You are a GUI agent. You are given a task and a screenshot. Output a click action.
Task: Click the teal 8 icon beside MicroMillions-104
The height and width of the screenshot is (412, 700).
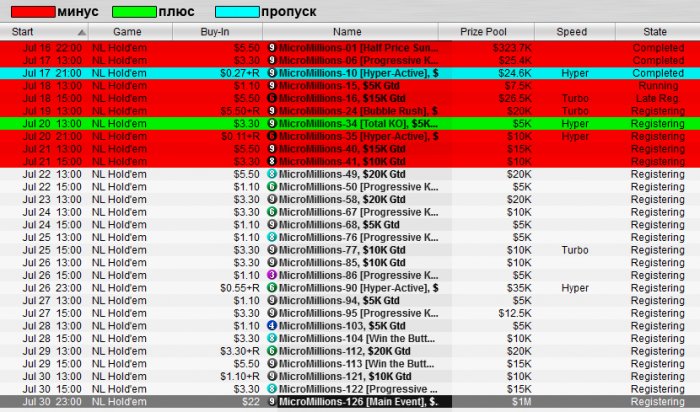[x=272, y=338]
